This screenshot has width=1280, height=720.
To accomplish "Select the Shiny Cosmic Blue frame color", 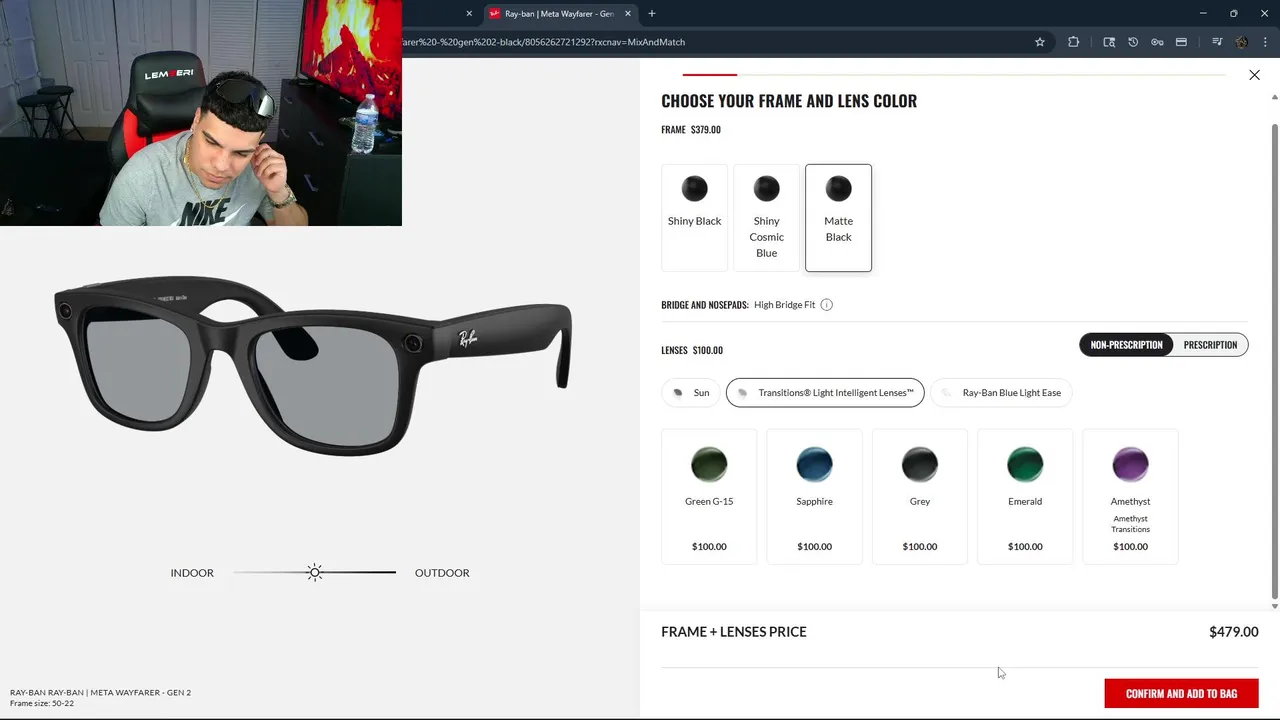I will (x=767, y=218).
